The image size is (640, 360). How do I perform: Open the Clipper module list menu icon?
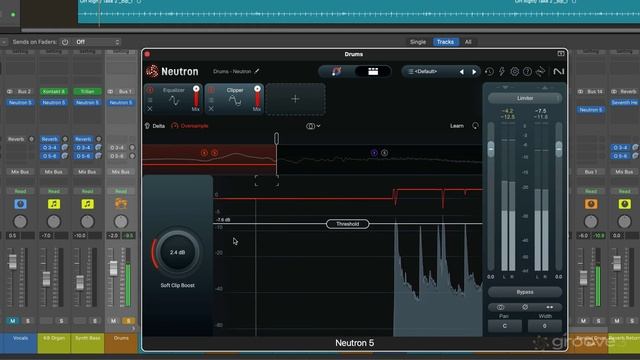(211, 100)
